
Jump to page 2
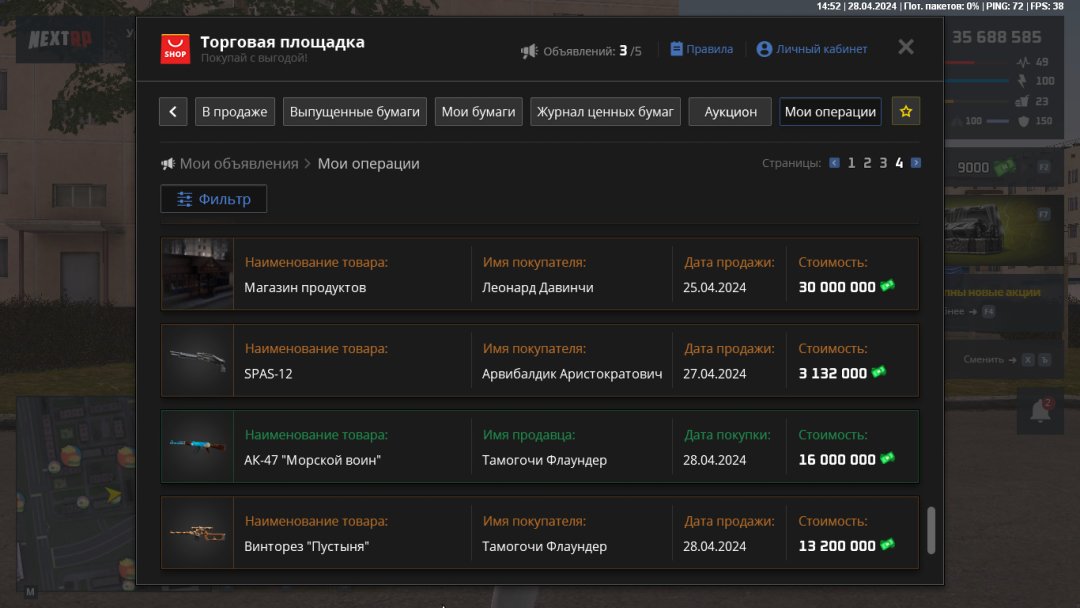[x=867, y=163]
